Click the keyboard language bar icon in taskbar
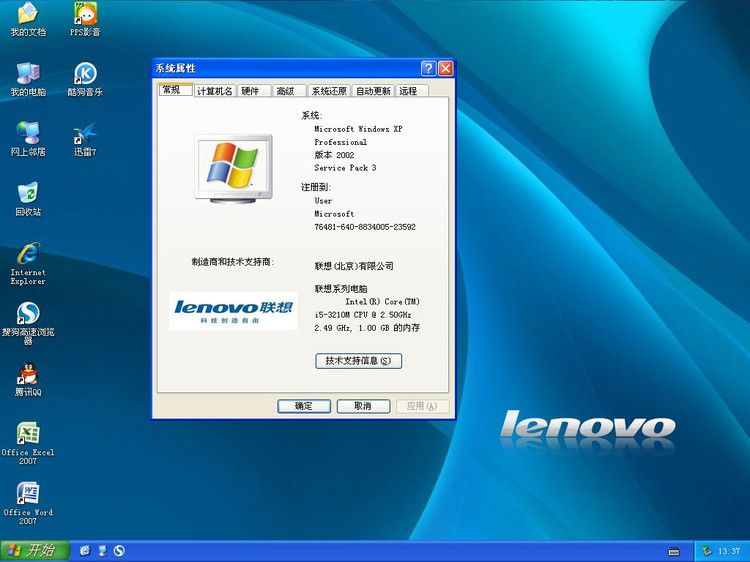The width and height of the screenshot is (750, 562). (674, 551)
